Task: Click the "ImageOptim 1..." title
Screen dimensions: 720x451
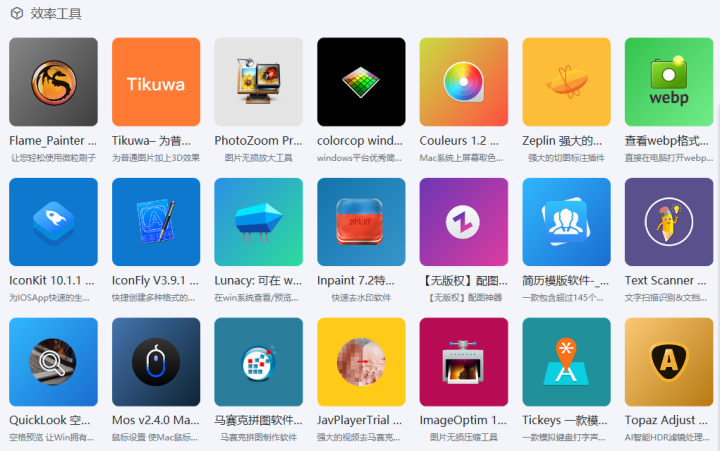Action: [x=463, y=420]
